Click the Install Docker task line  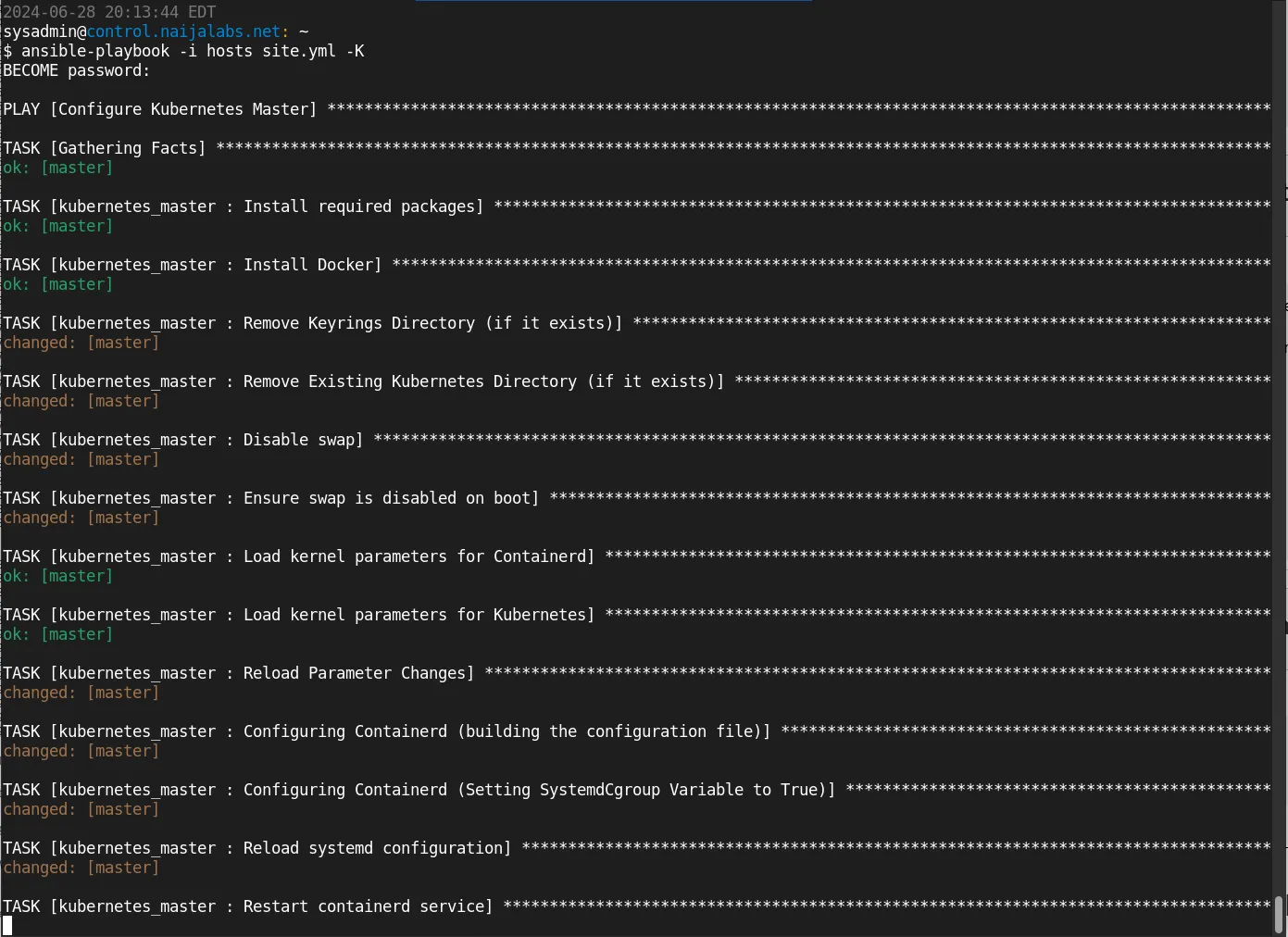[x=636, y=265]
